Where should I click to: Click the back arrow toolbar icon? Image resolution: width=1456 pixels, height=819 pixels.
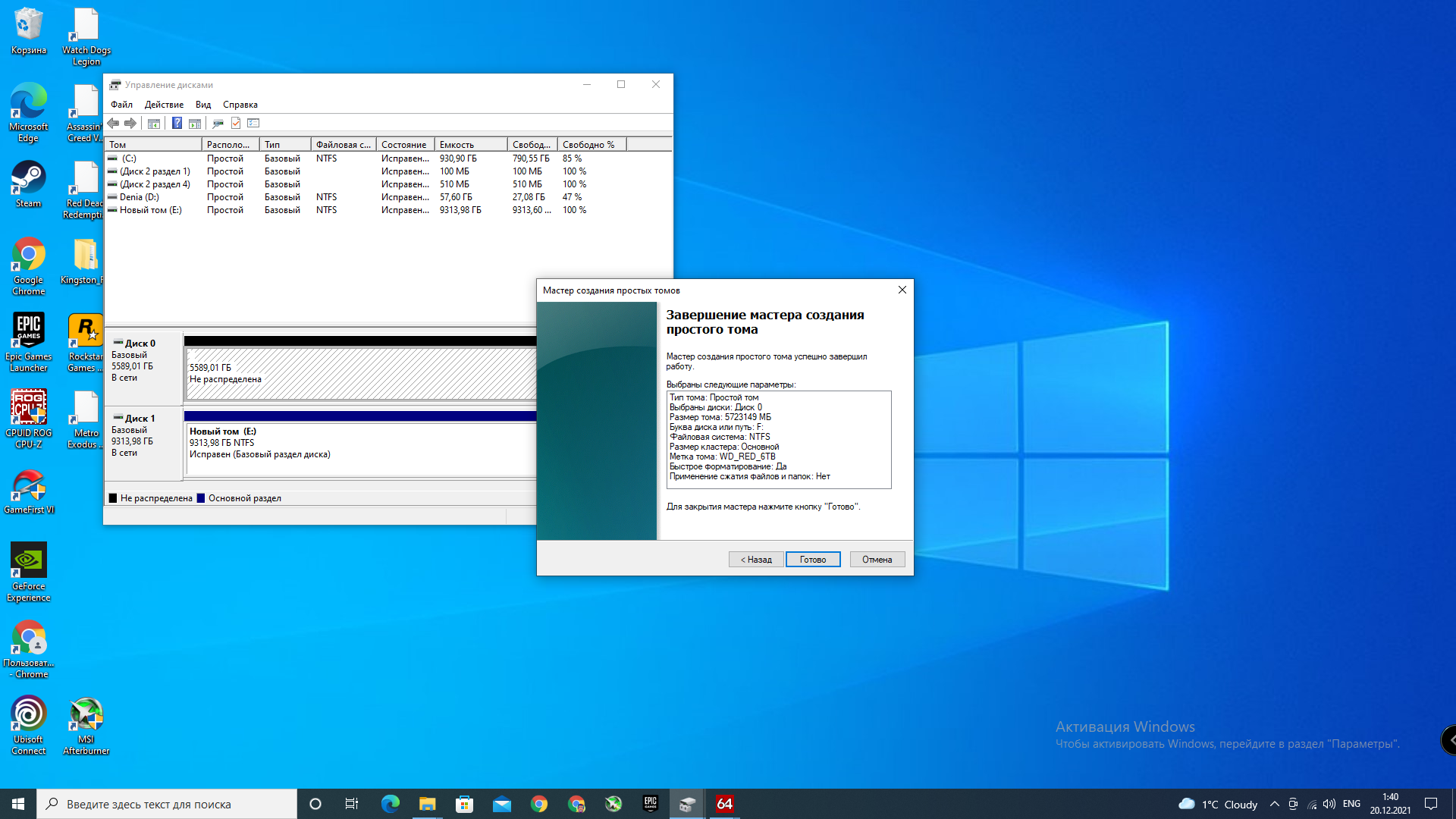[113, 124]
